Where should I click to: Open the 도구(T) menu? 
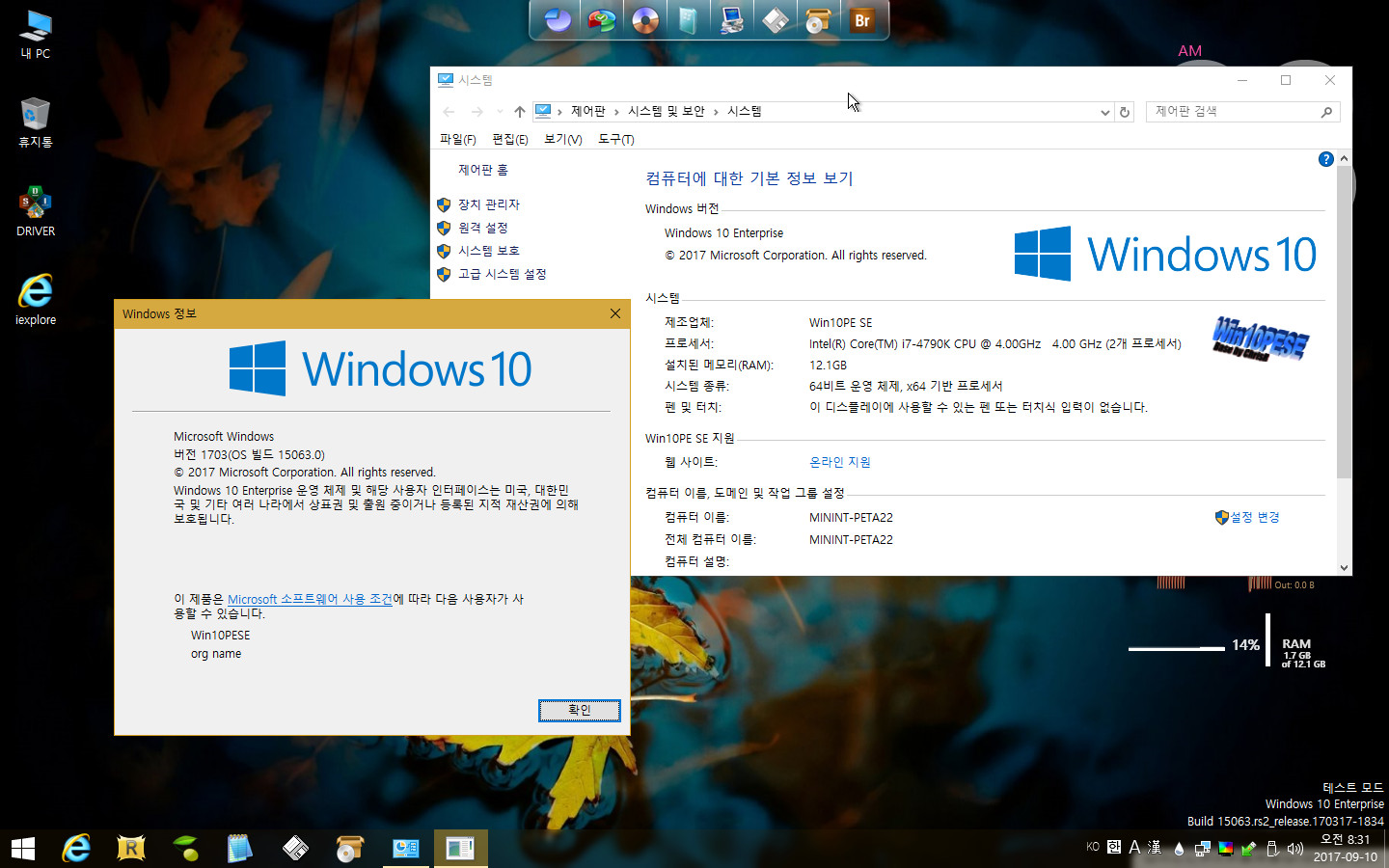pos(616,140)
